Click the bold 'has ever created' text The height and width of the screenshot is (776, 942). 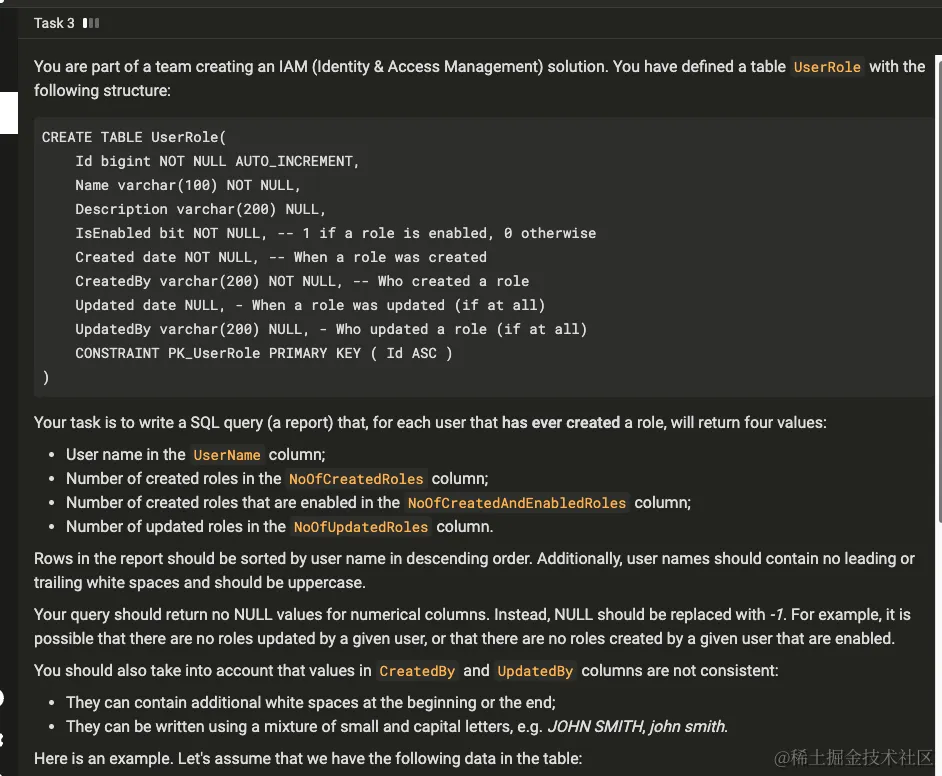(560, 422)
